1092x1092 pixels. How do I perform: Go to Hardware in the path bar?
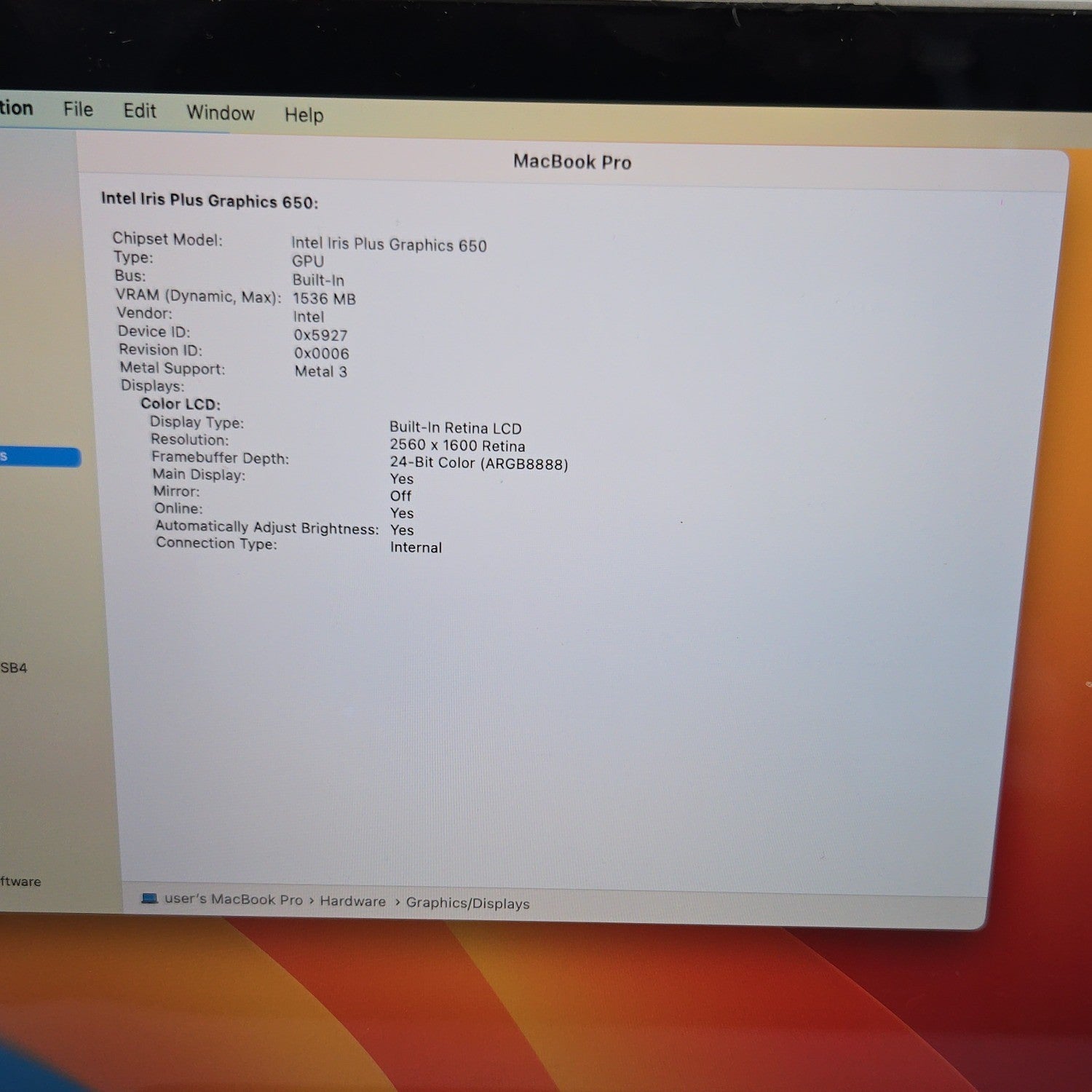click(x=353, y=901)
